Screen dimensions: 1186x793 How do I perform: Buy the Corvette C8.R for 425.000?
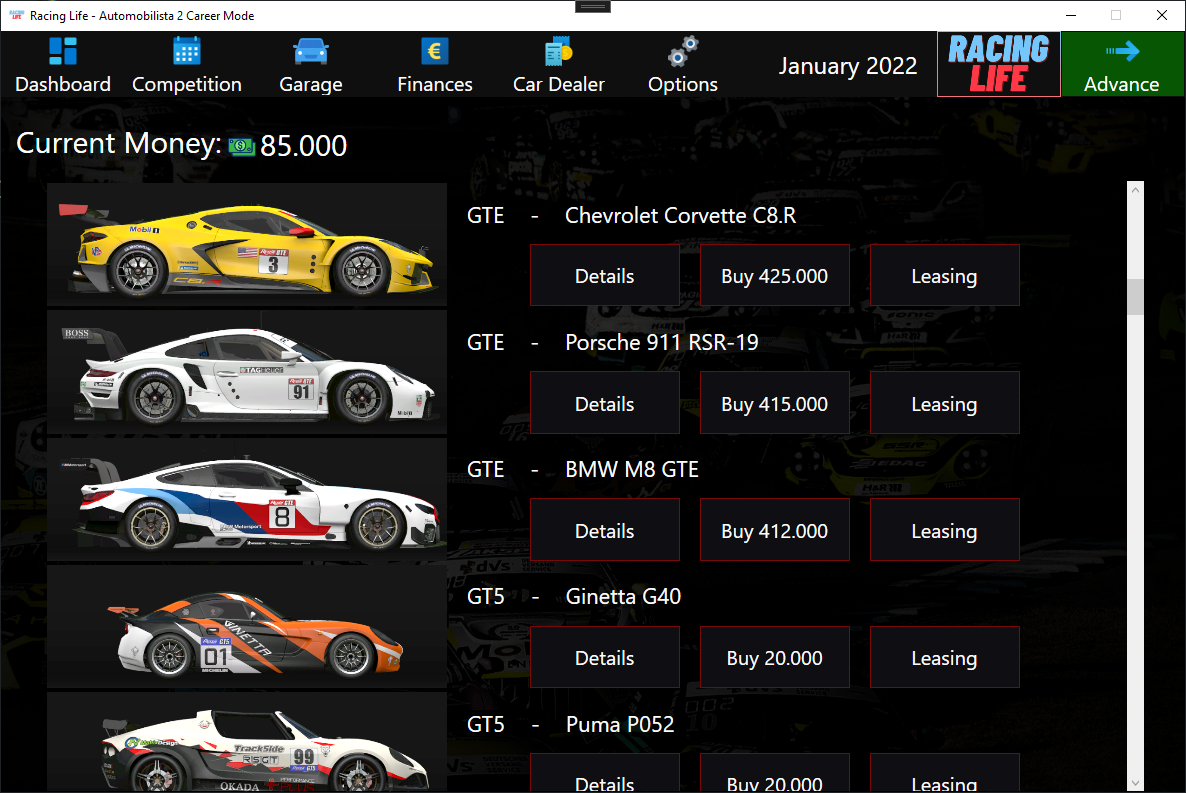775,275
